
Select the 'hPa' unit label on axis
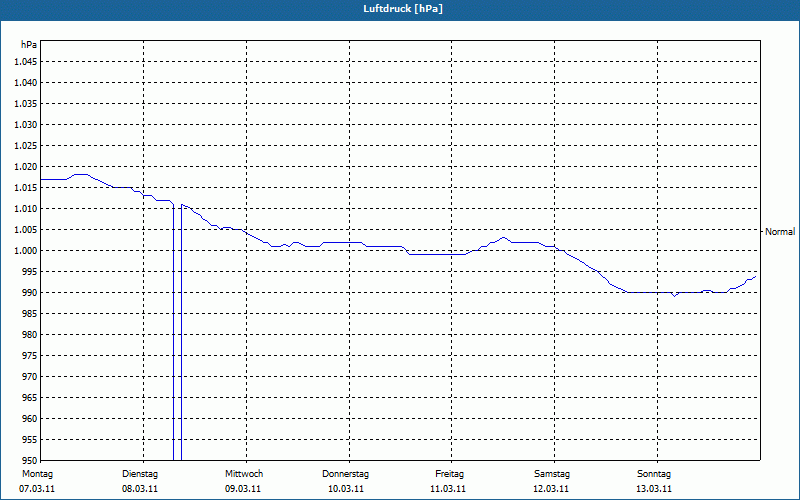(x=29, y=45)
